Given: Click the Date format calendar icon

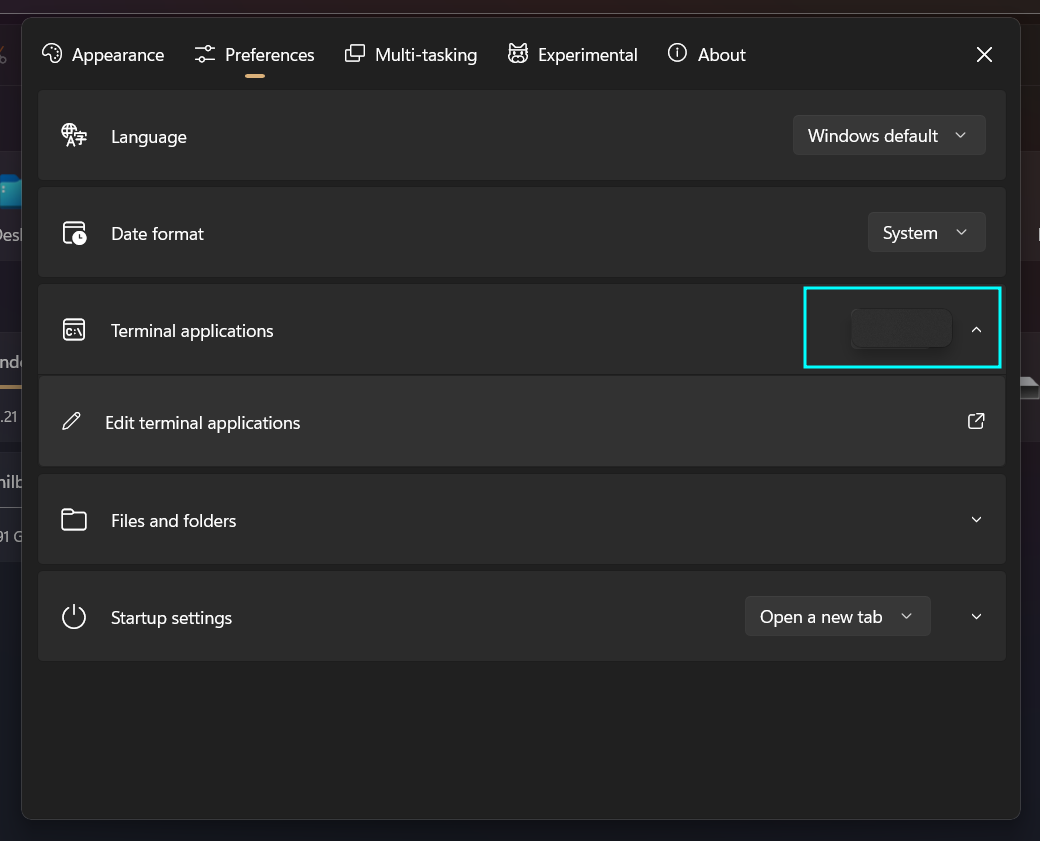Looking at the screenshot, I should click(73, 232).
